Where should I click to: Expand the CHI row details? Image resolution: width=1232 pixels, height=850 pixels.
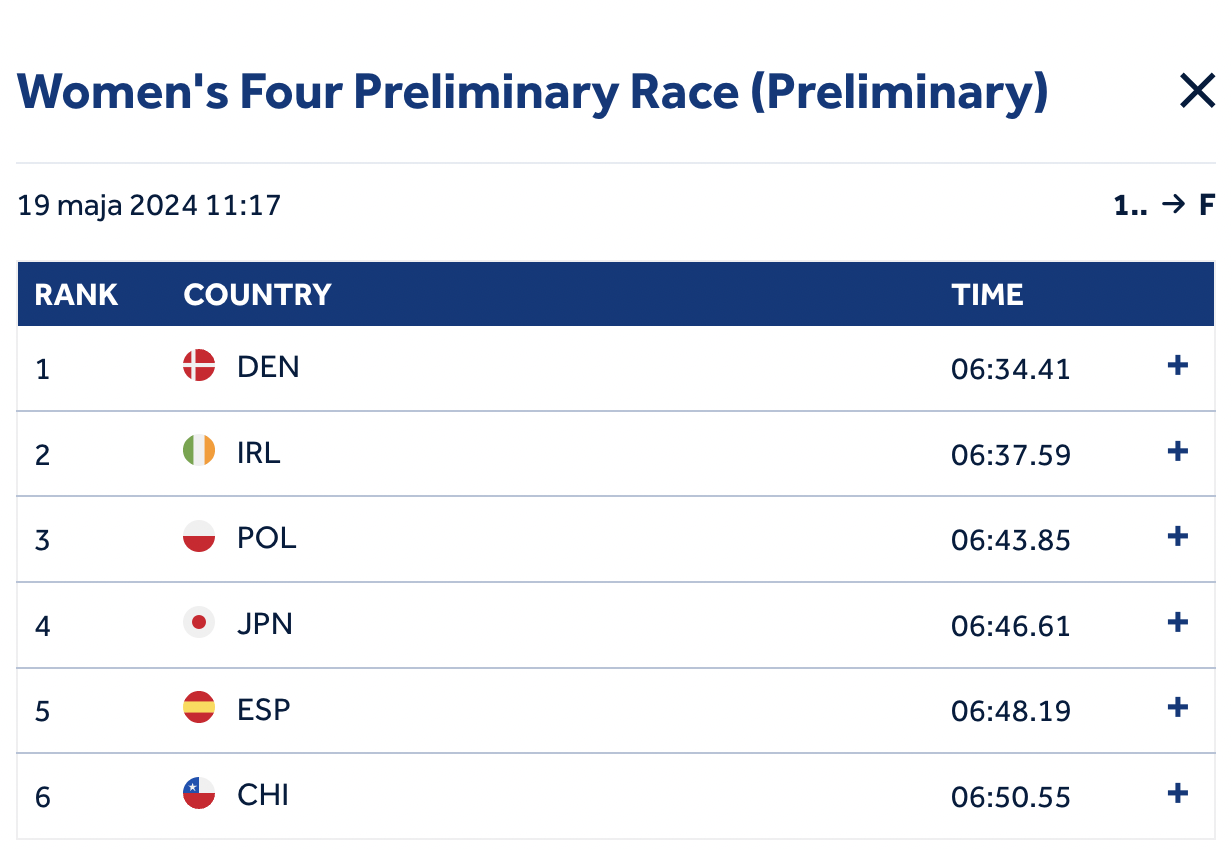[x=1178, y=794]
